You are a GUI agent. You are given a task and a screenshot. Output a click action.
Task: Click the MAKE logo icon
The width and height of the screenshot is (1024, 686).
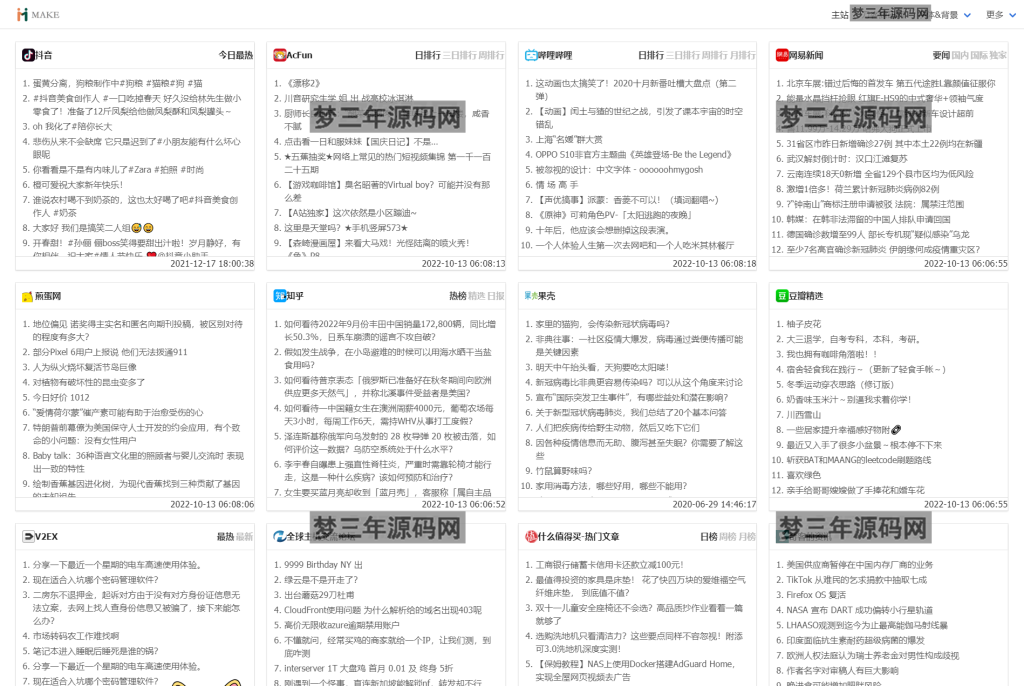[22, 14]
